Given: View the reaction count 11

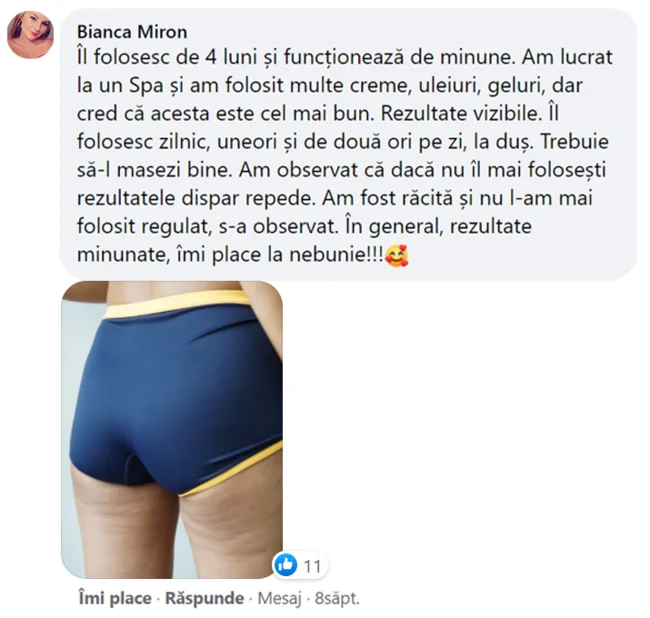Looking at the screenshot, I should pyautogui.click(x=312, y=566).
